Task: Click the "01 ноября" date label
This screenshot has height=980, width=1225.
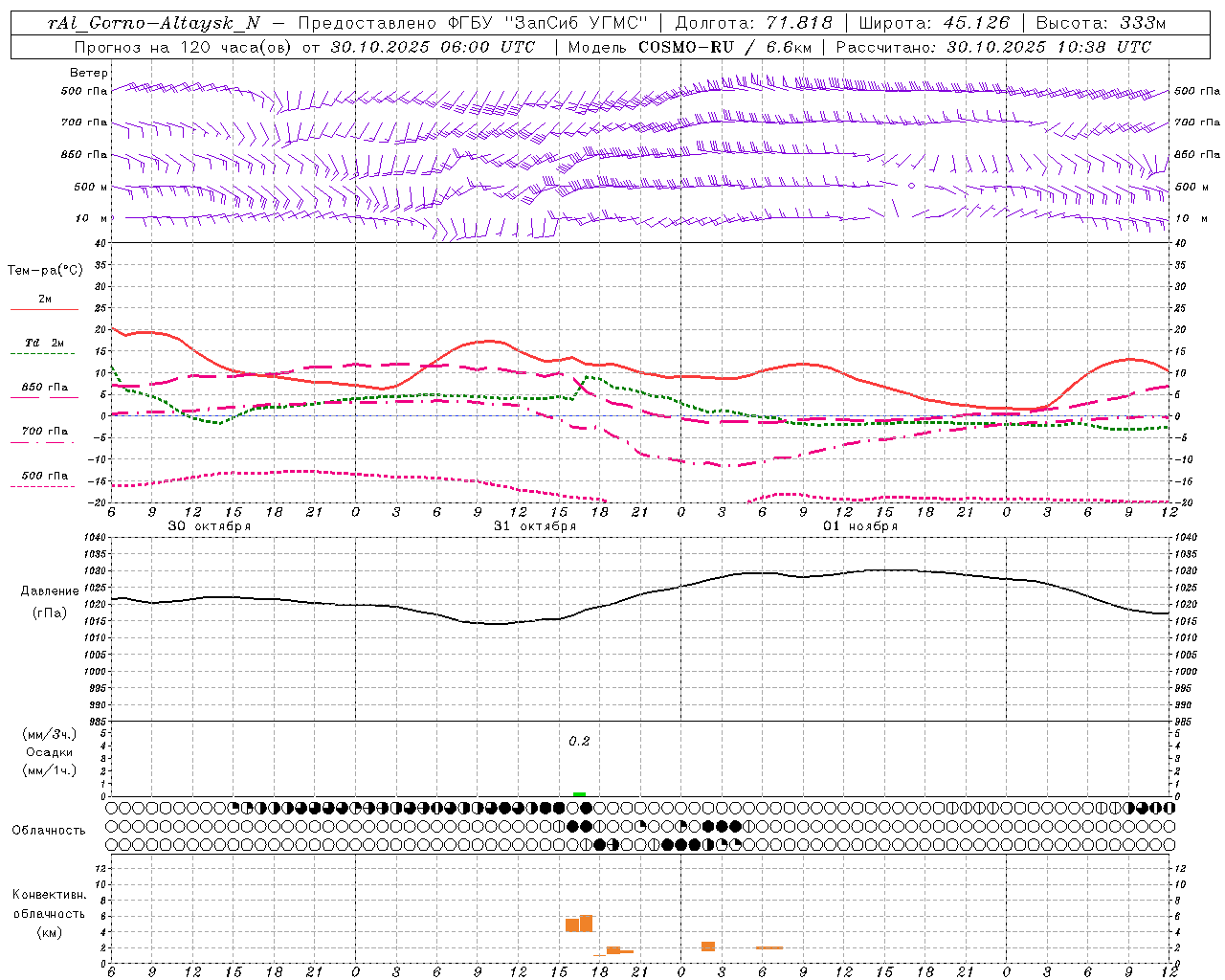Action: click(860, 526)
